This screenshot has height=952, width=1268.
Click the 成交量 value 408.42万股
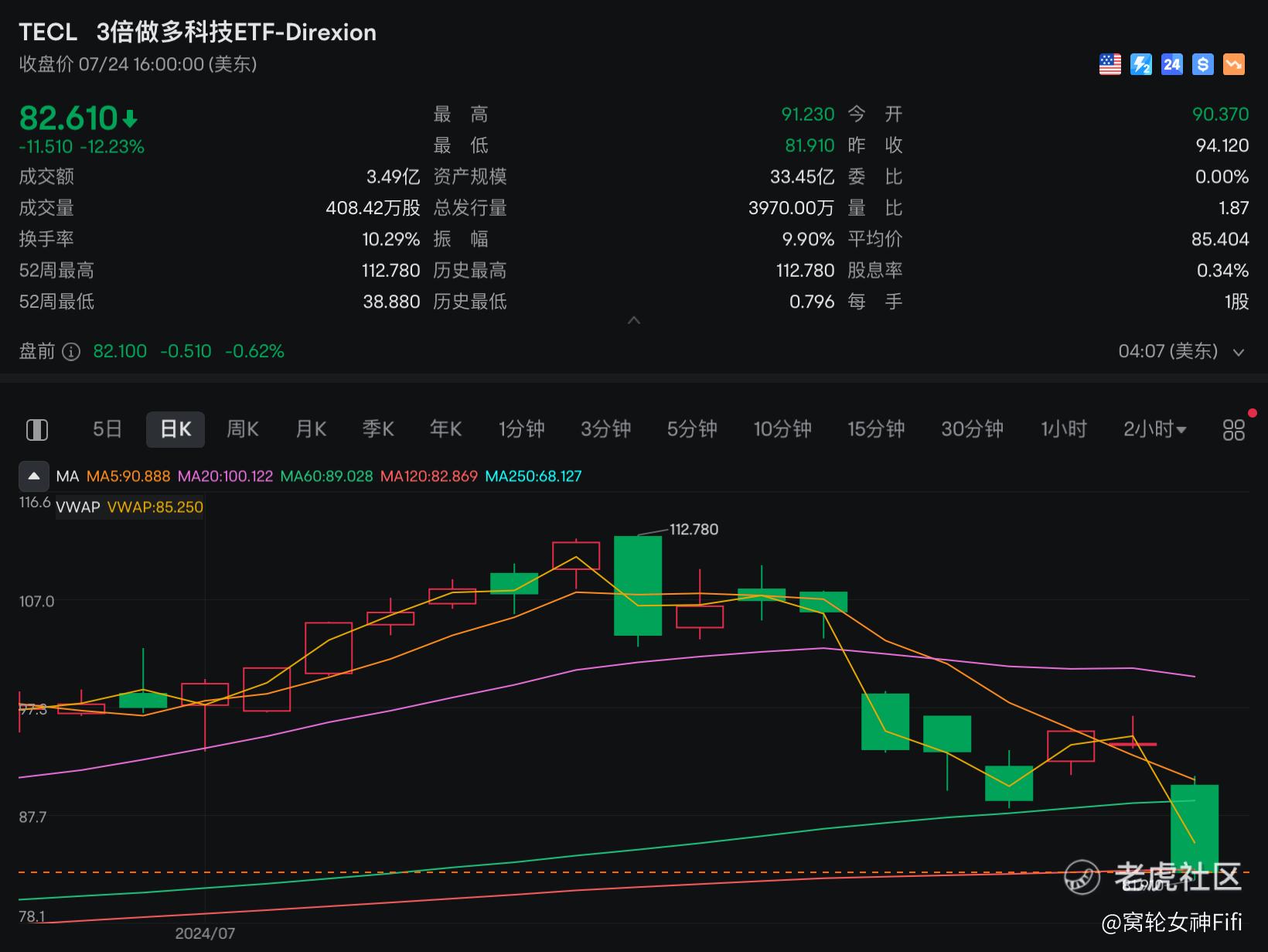pos(373,208)
